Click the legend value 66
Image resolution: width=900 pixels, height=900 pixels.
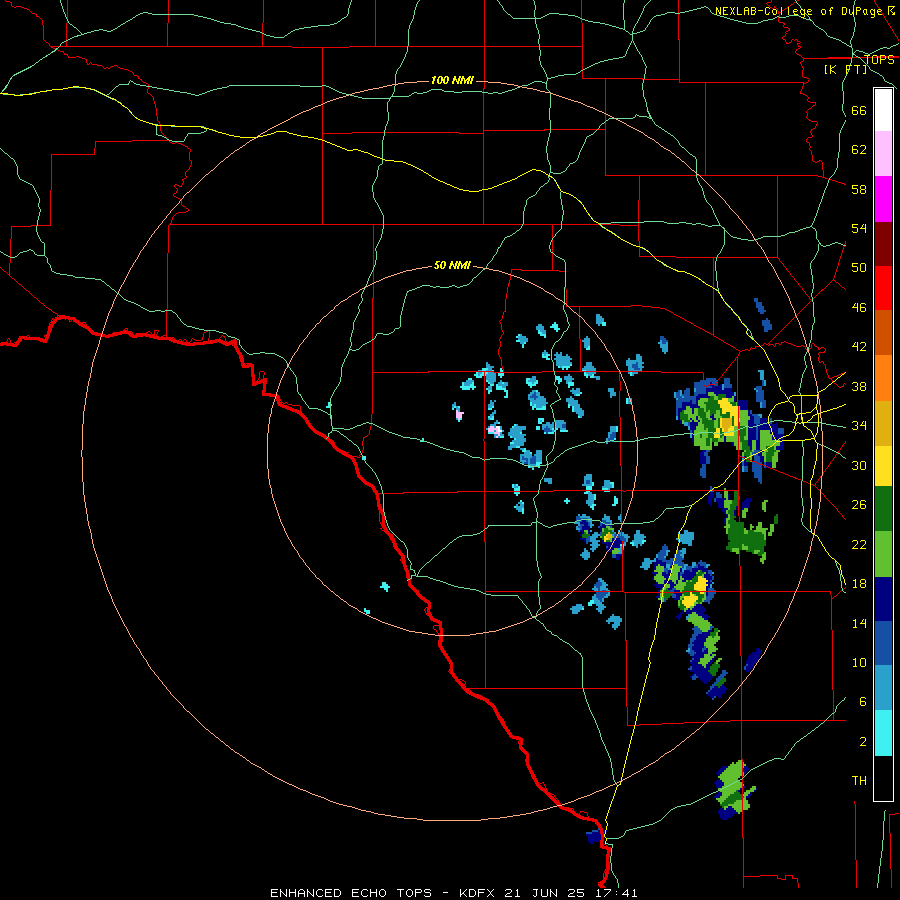(859, 110)
